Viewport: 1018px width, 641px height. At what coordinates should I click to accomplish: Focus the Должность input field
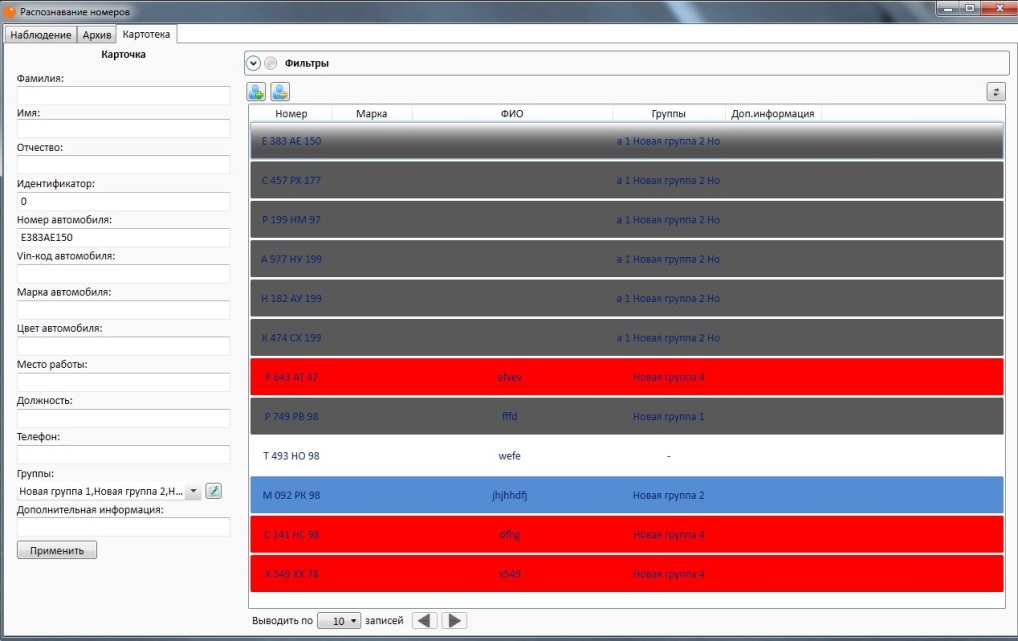click(x=123, y=418)
